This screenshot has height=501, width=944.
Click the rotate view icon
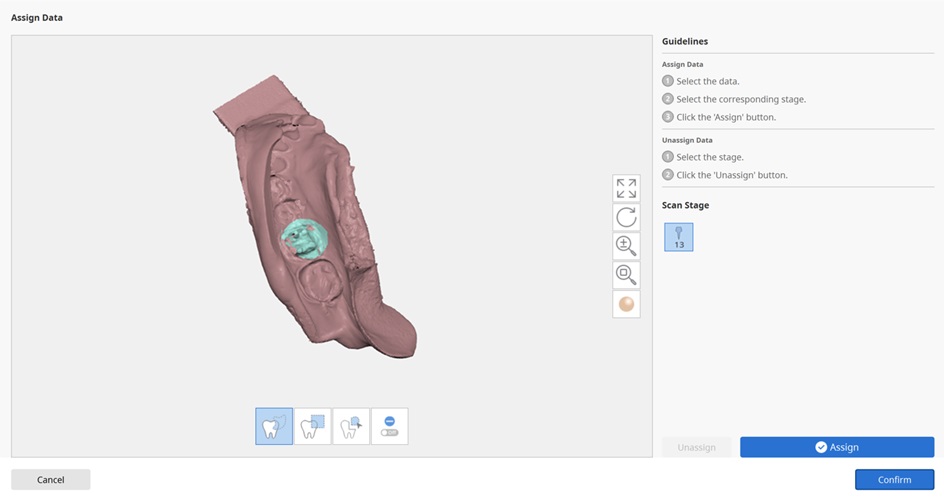pos(626,217)
